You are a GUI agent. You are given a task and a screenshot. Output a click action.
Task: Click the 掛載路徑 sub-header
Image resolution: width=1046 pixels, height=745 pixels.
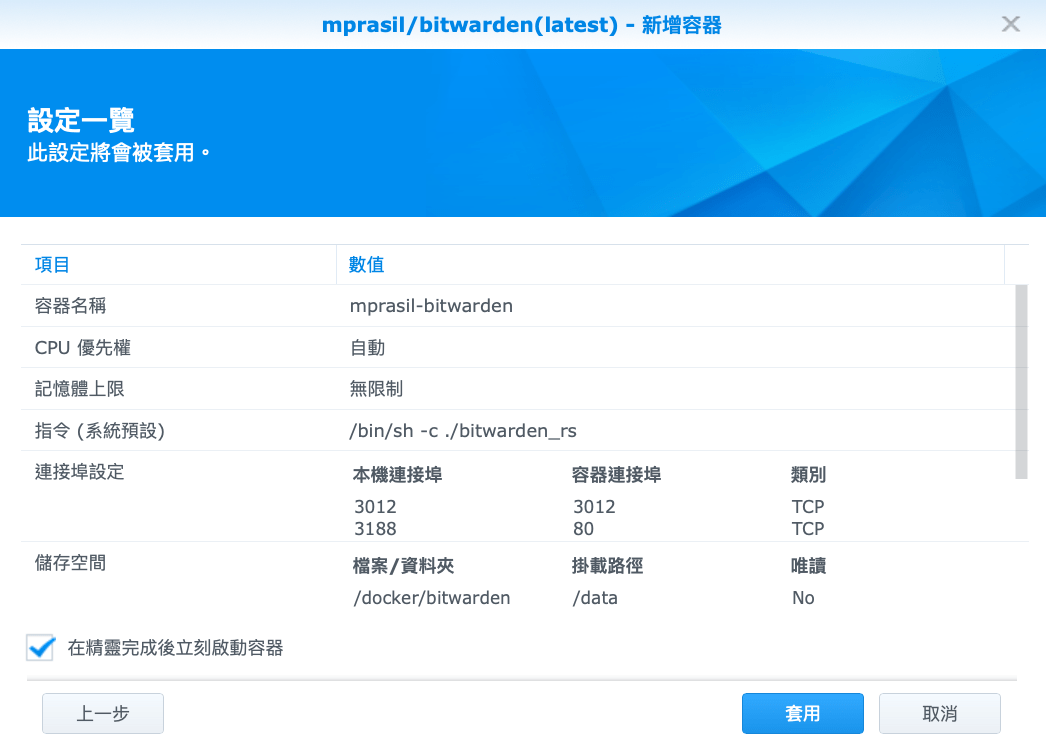click(x=608, y=566)
